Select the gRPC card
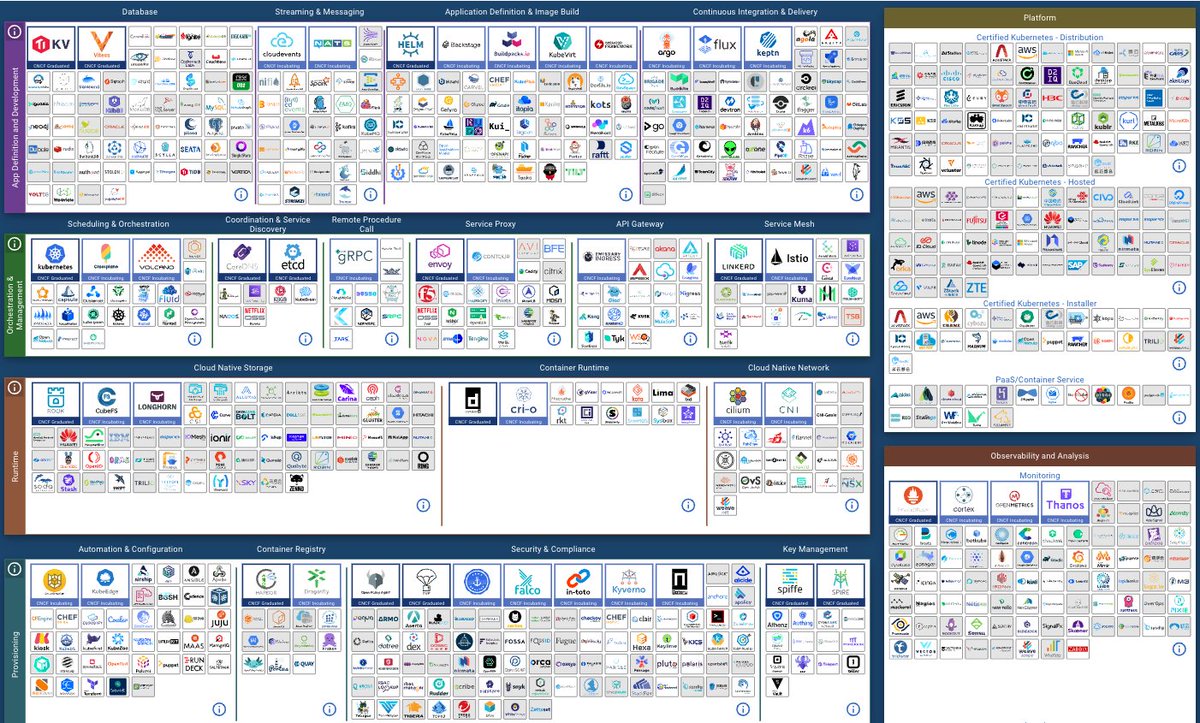Screen dimensions: 1200x723 354,260
